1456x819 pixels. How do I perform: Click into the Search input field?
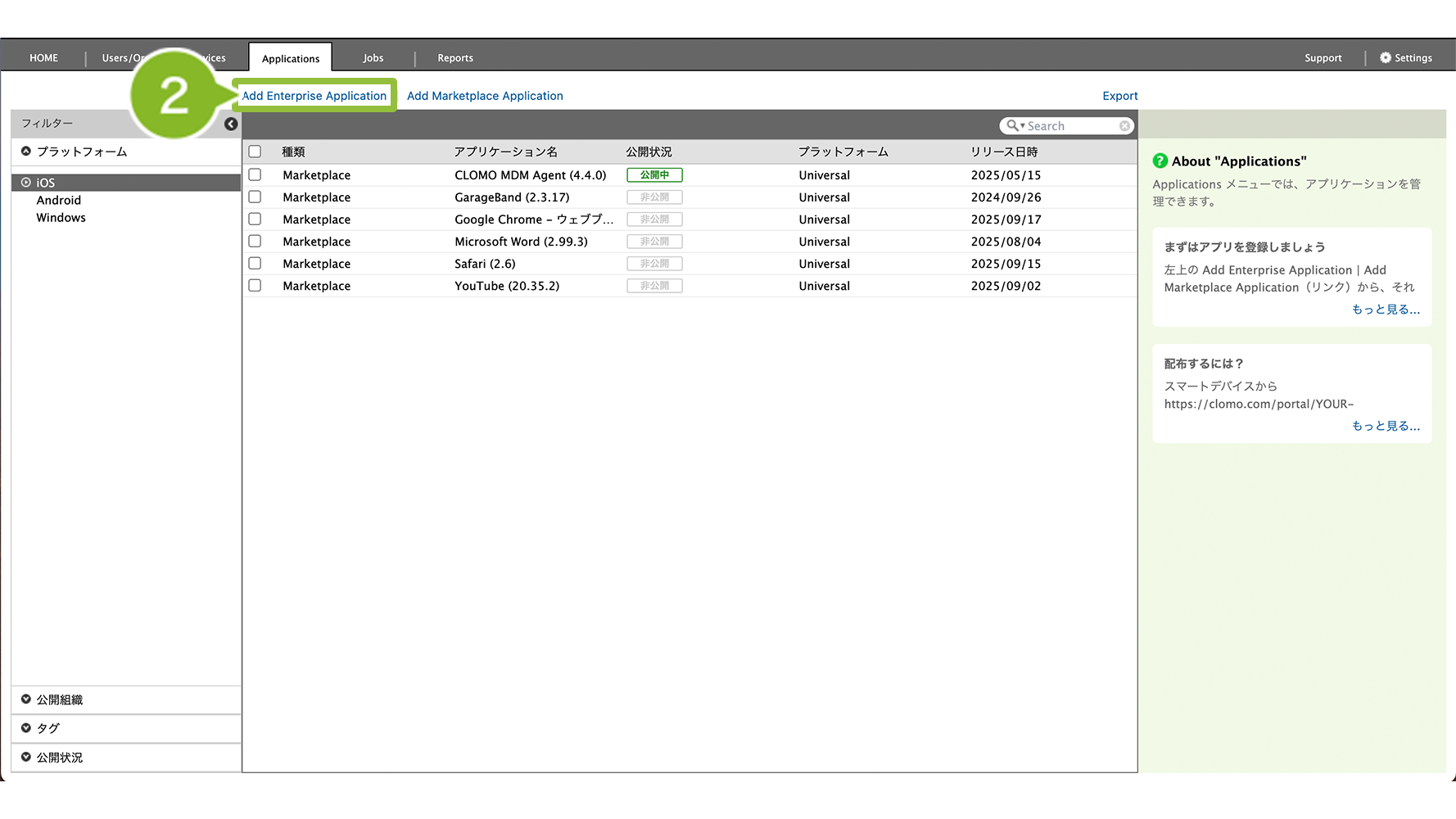1071,126
